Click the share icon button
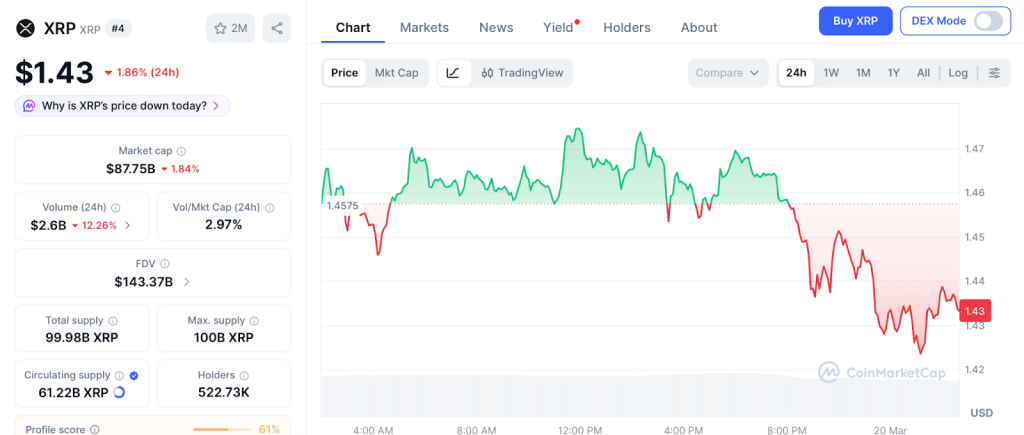Image resolution: width=1024 pixels, height=435 pixels. click(276, 28)
